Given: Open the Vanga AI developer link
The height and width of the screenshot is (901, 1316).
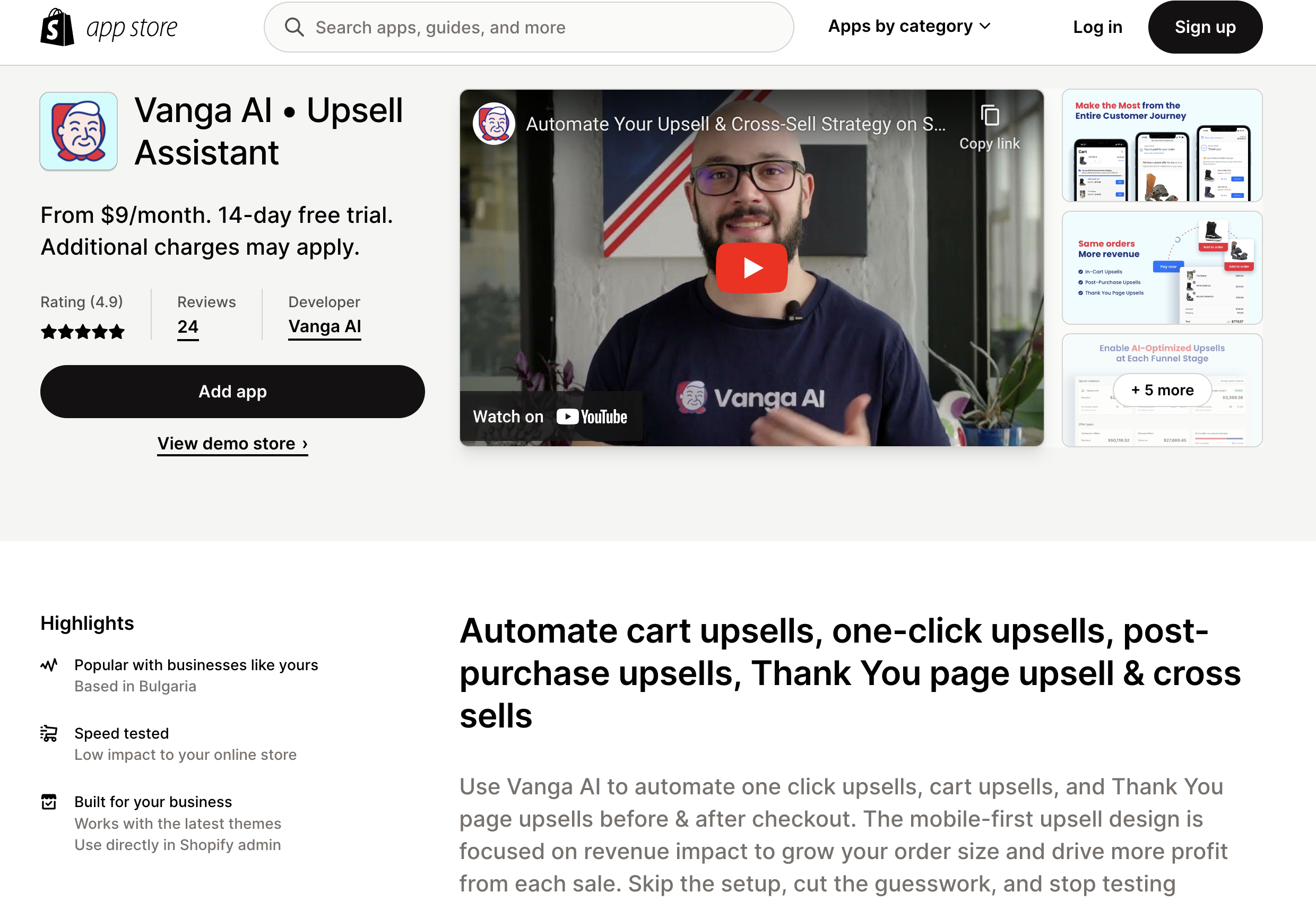Looking at the screenshot, I should pos(324,327).
